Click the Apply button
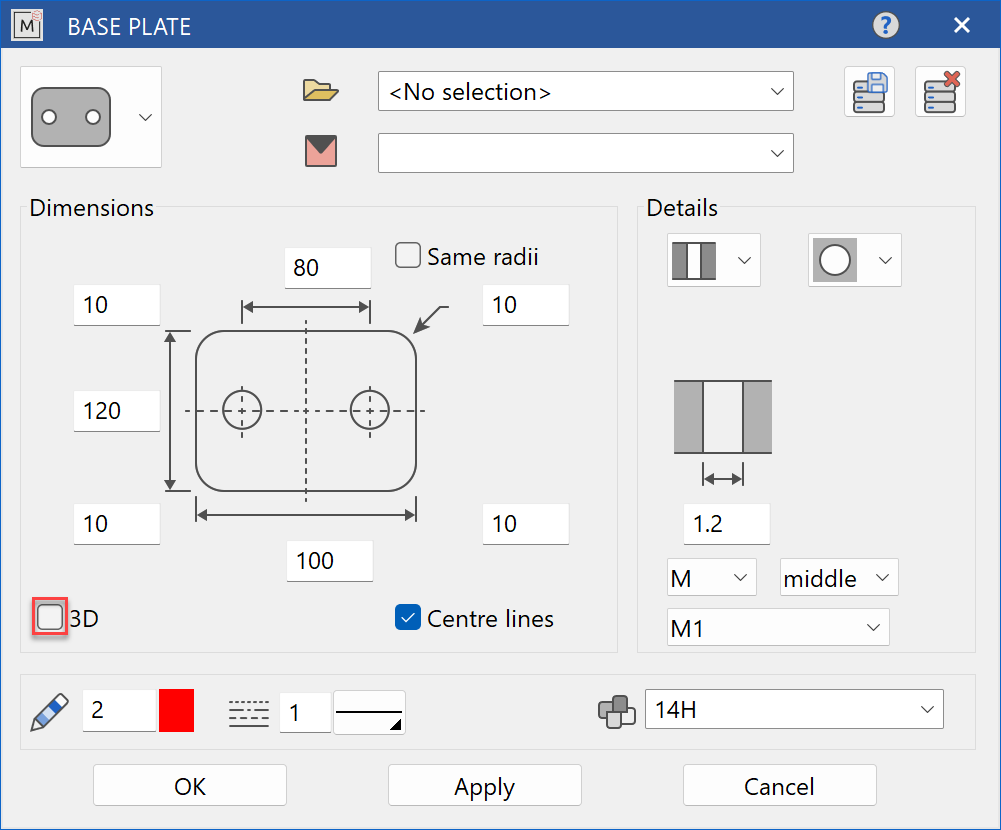This screenshot has width=1001, height=830. tap(485, 785)
